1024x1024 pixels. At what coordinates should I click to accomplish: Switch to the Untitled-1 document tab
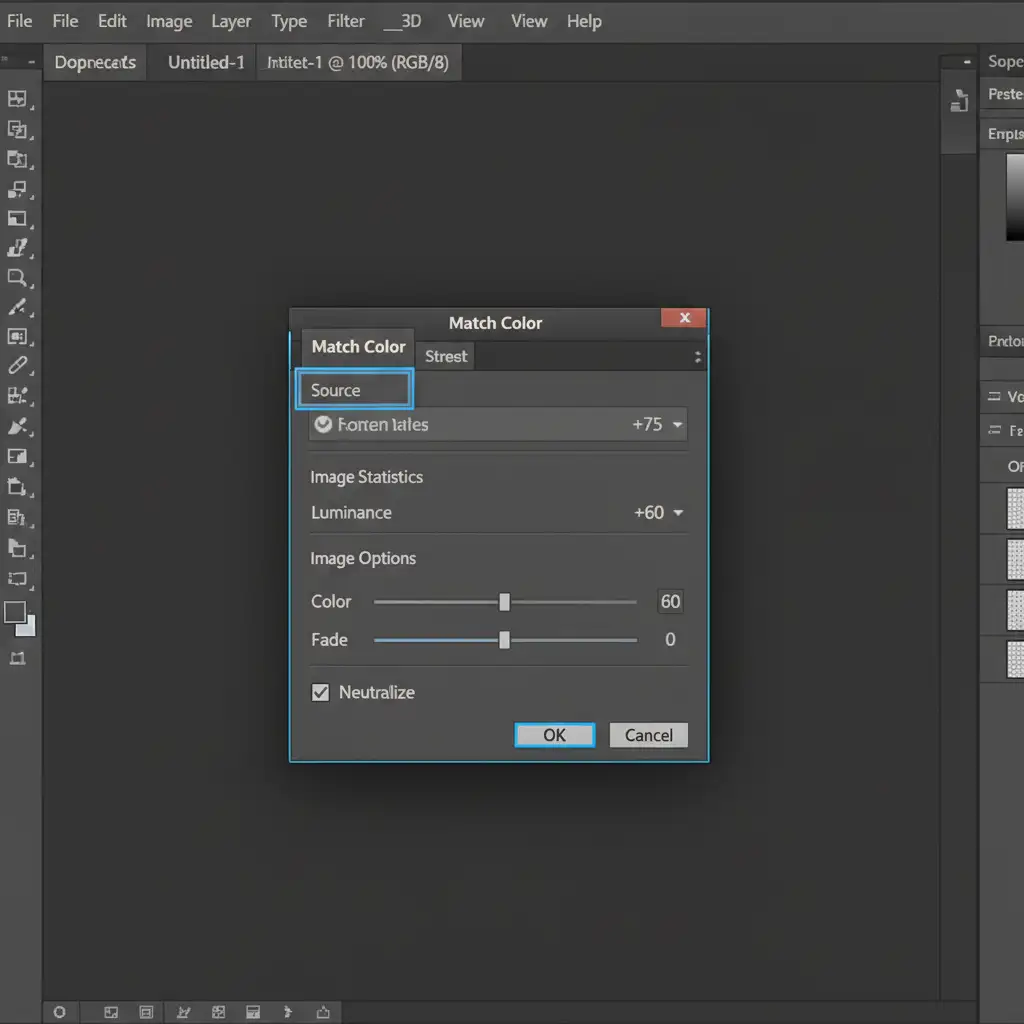206,62
